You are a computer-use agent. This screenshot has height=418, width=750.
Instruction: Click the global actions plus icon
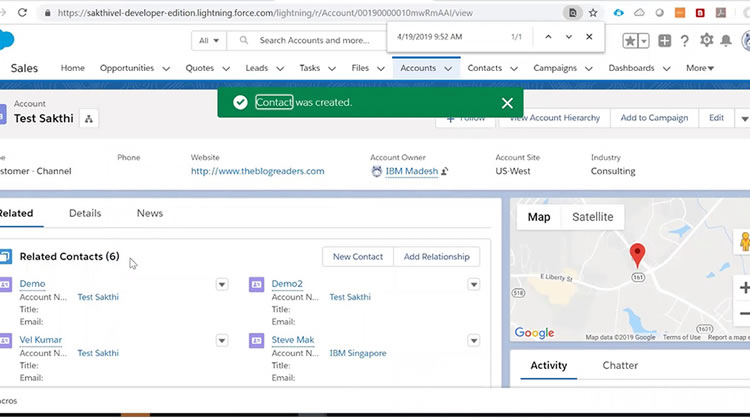664,41
